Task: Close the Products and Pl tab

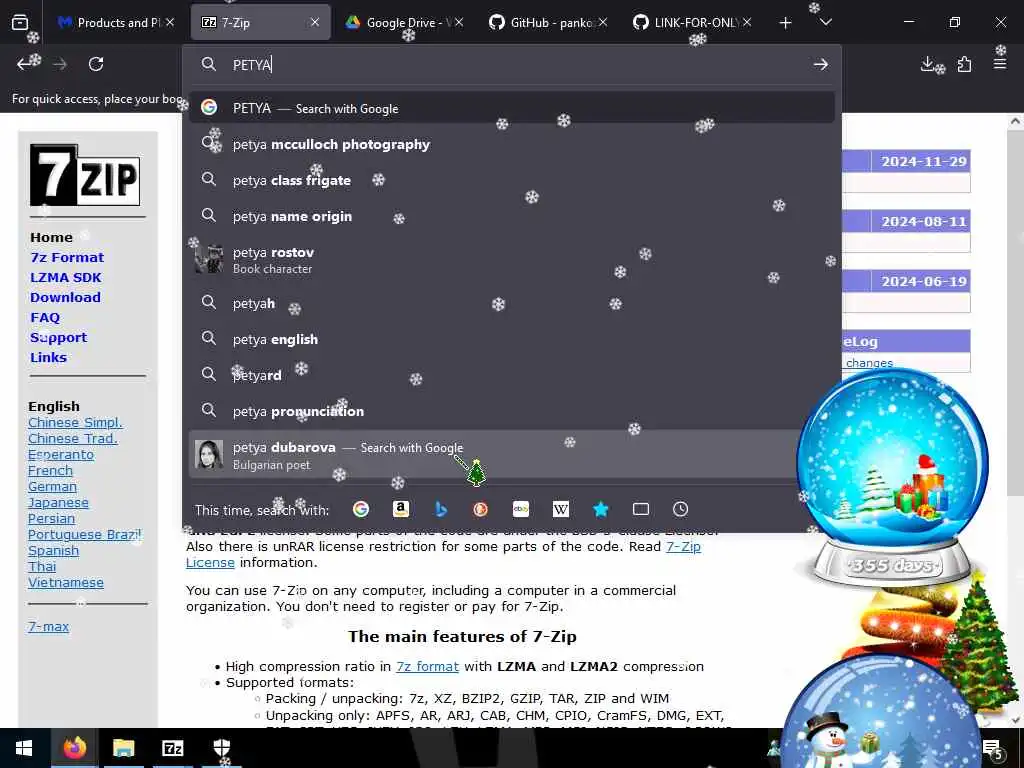Action: 170,22
